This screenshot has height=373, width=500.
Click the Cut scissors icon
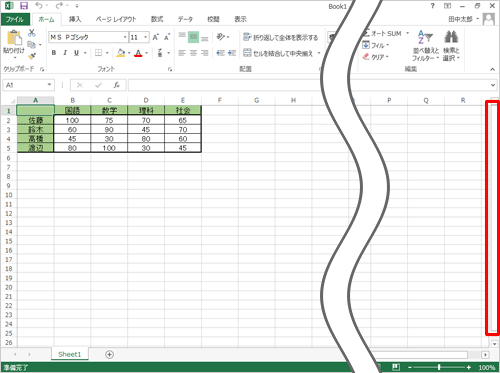click(32, 33)
